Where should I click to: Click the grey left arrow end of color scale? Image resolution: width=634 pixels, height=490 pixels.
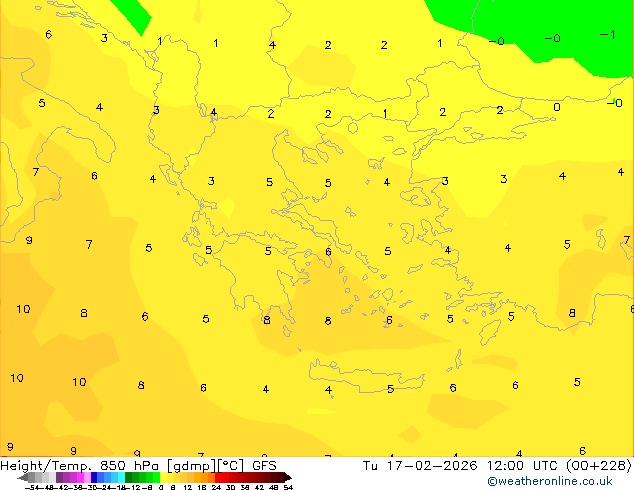pos(23,477)
